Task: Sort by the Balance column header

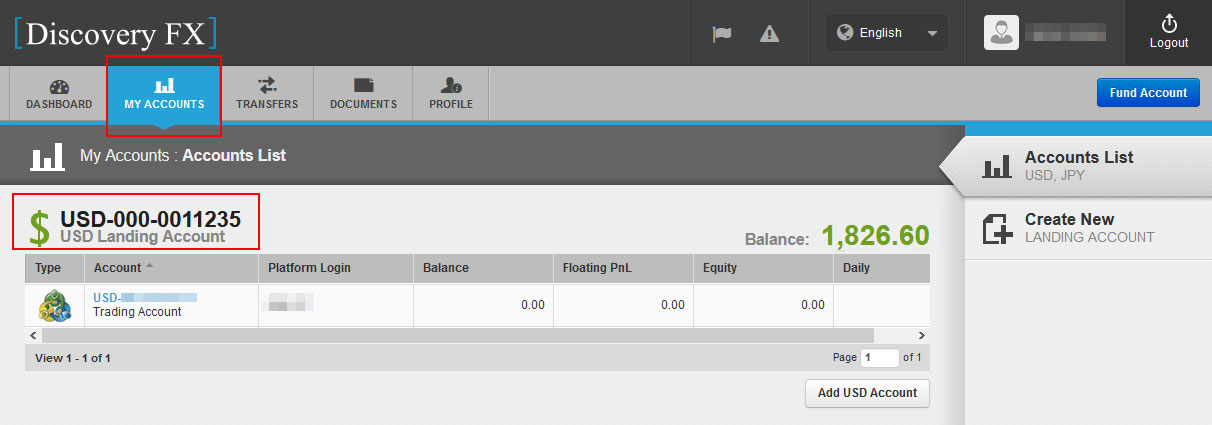Action: 483,268
